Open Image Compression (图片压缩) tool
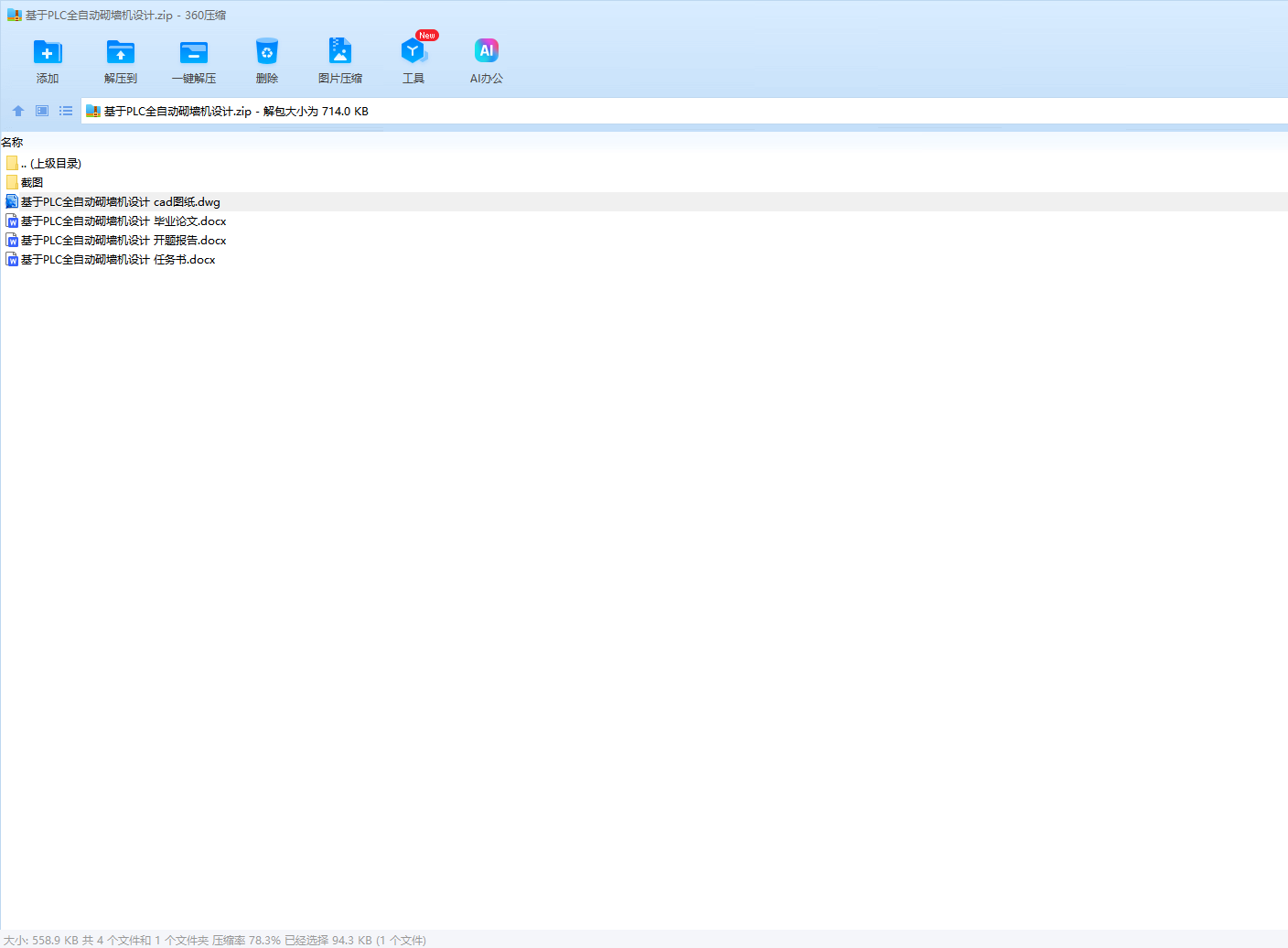Viewport: 1288px width, 948px height. tap(340, 60)
